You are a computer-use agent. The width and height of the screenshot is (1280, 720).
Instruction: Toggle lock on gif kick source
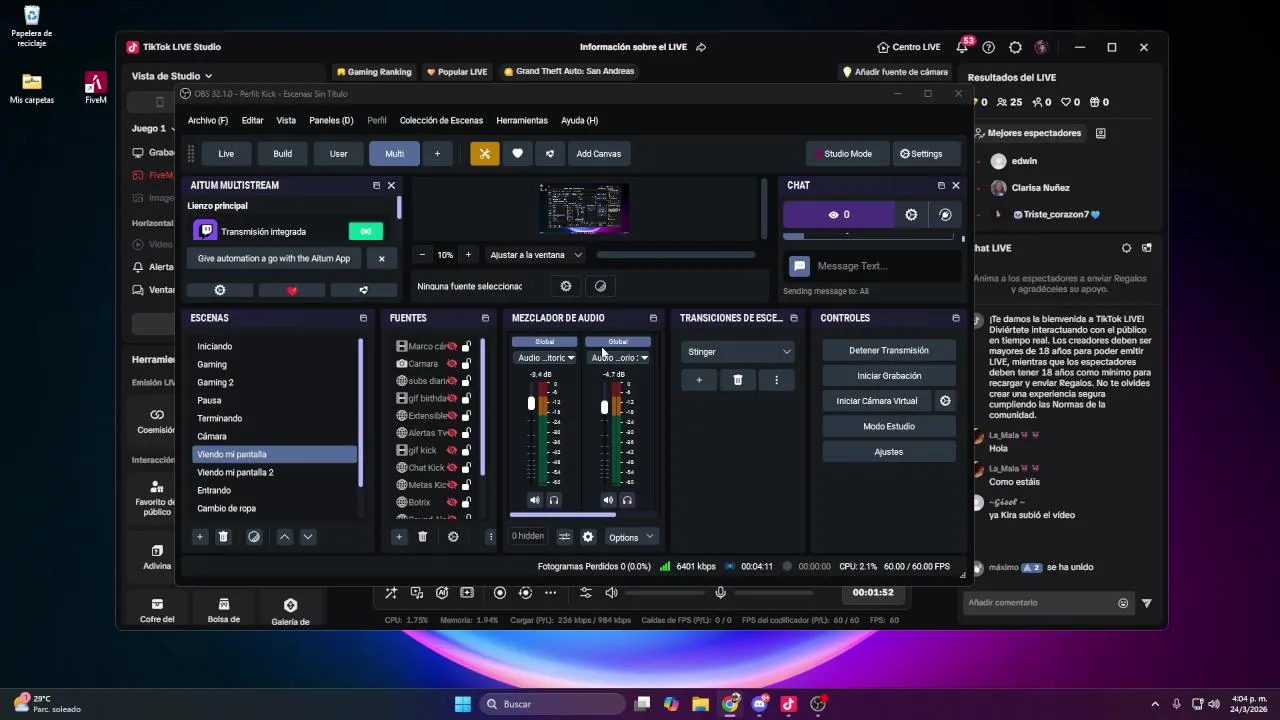[x=467, y=450]
